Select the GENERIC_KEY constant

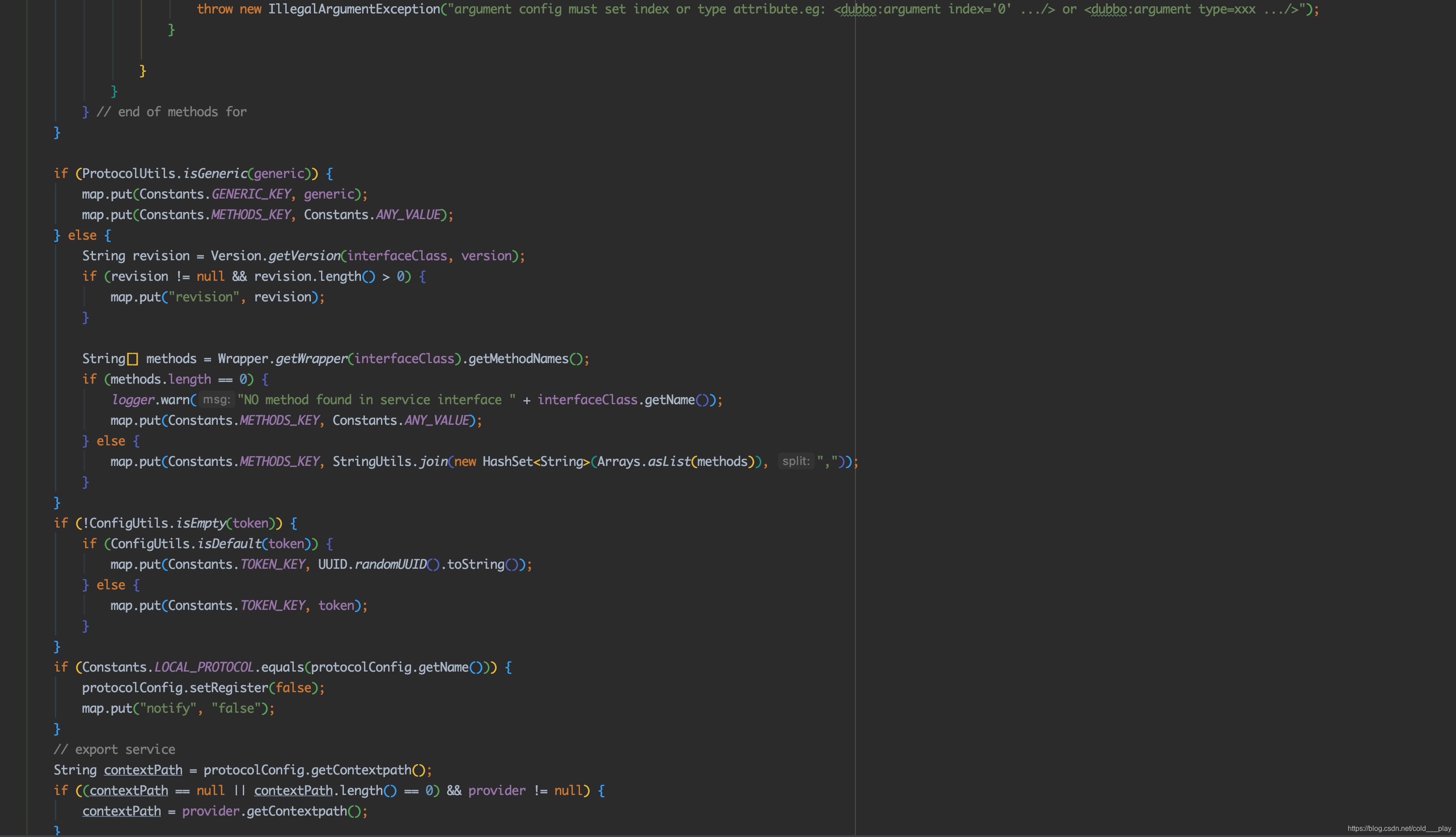[251, 194]
